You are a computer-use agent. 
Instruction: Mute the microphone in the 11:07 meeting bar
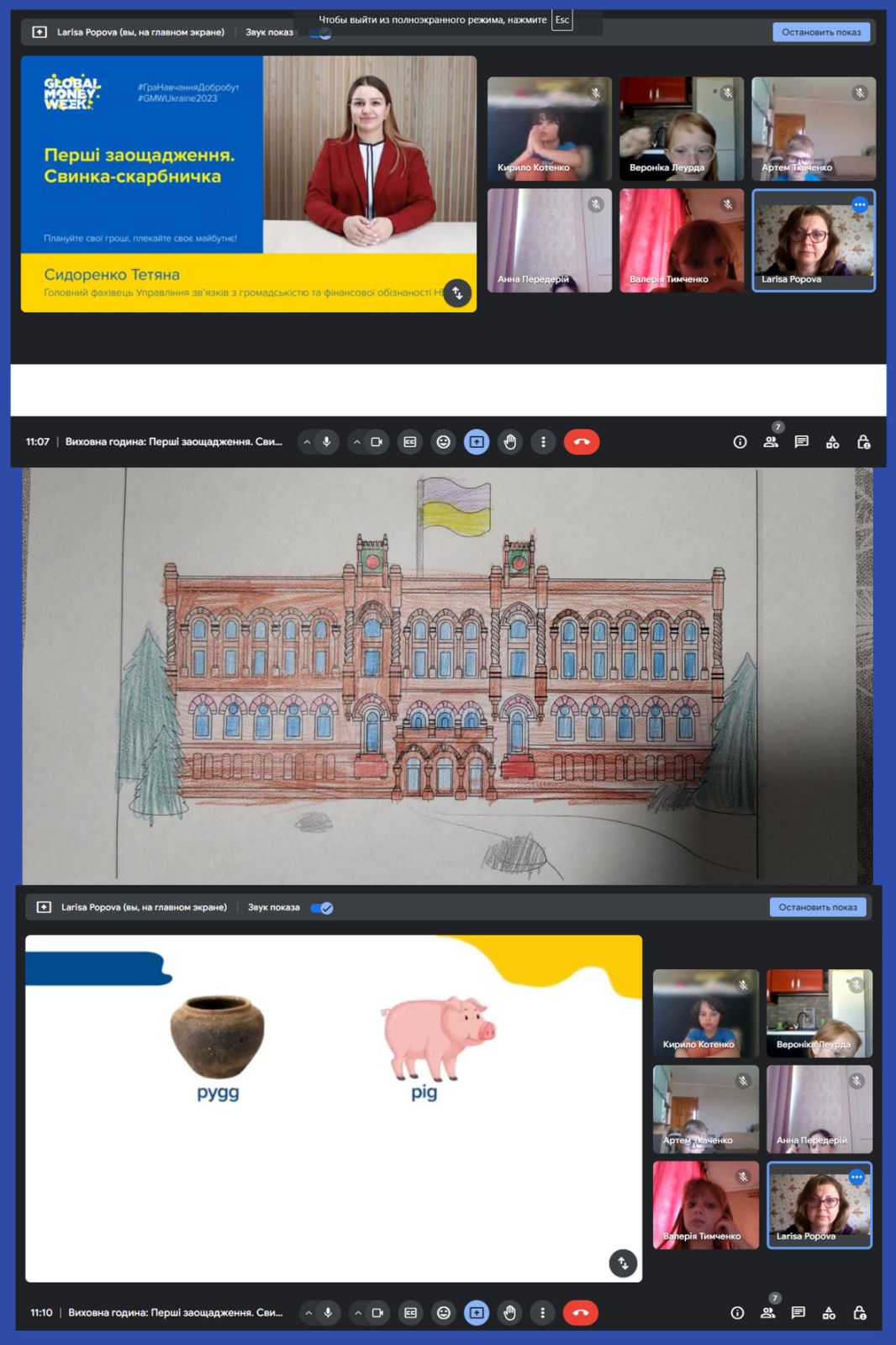point(327,442)
